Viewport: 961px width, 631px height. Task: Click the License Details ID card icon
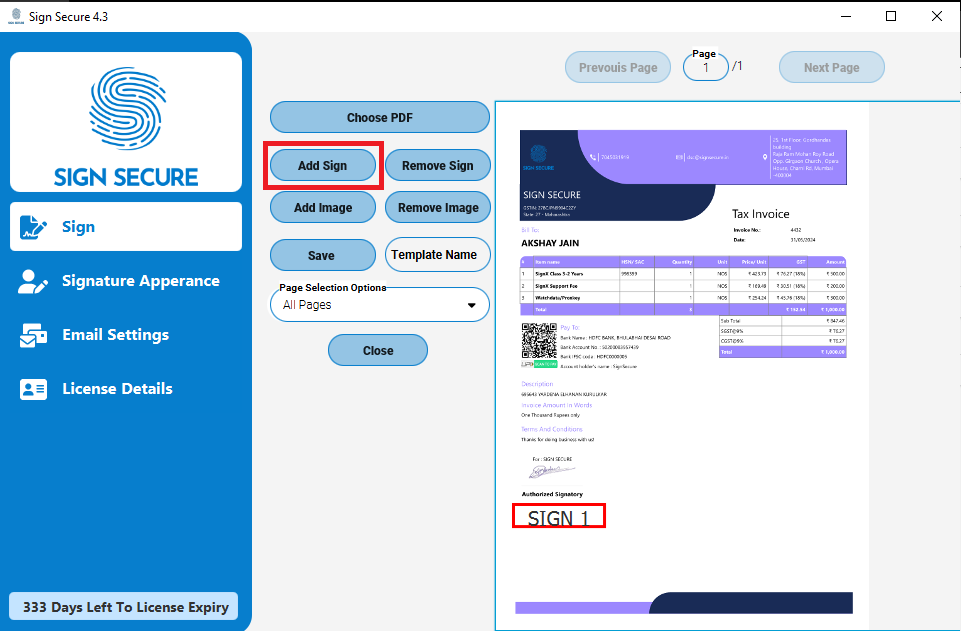click(x=33, y=389)
